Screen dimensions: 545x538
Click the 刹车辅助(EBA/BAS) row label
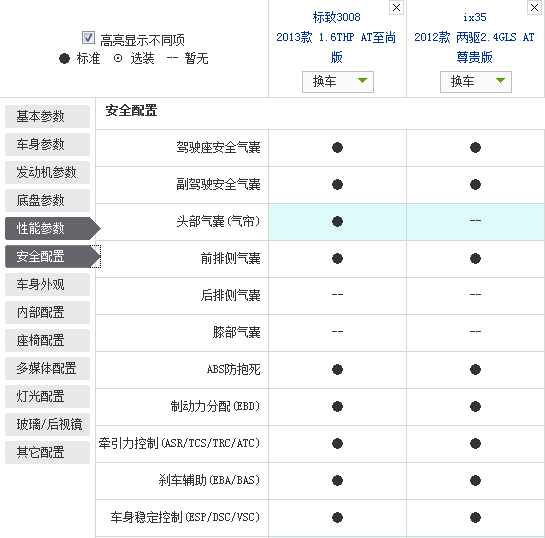coord(209,480)
